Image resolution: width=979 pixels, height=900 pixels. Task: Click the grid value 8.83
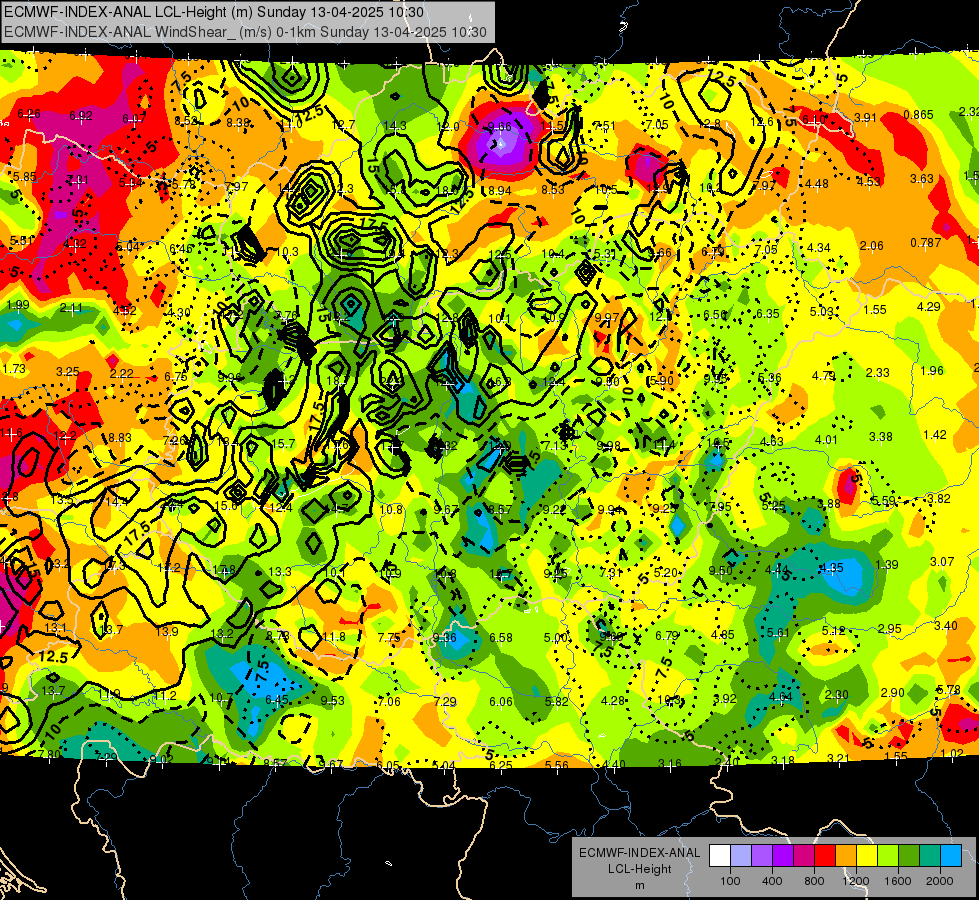click(x=120, y=438)
